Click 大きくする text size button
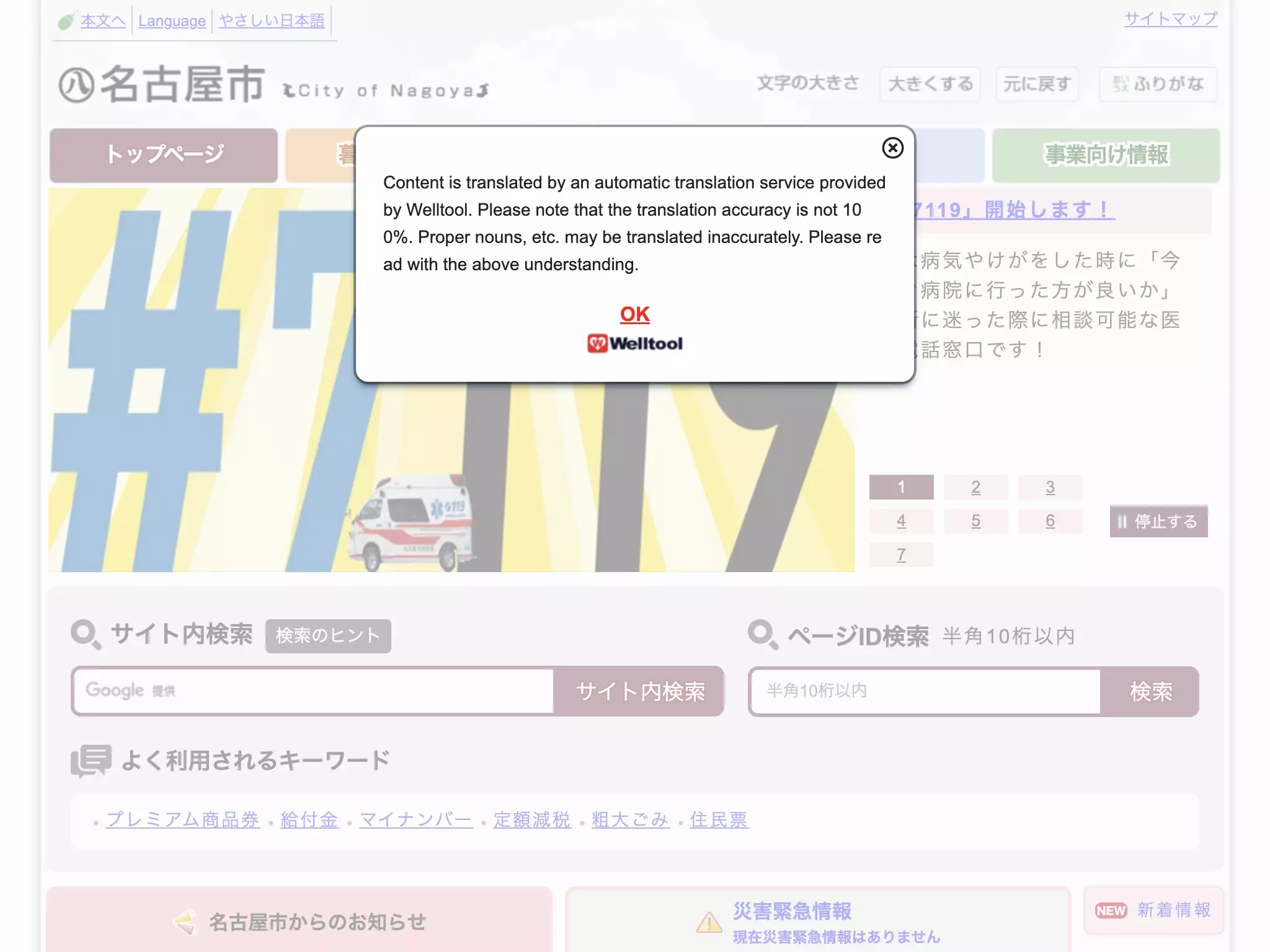Viewport: 1270px width, 952px height. [930, 84]
